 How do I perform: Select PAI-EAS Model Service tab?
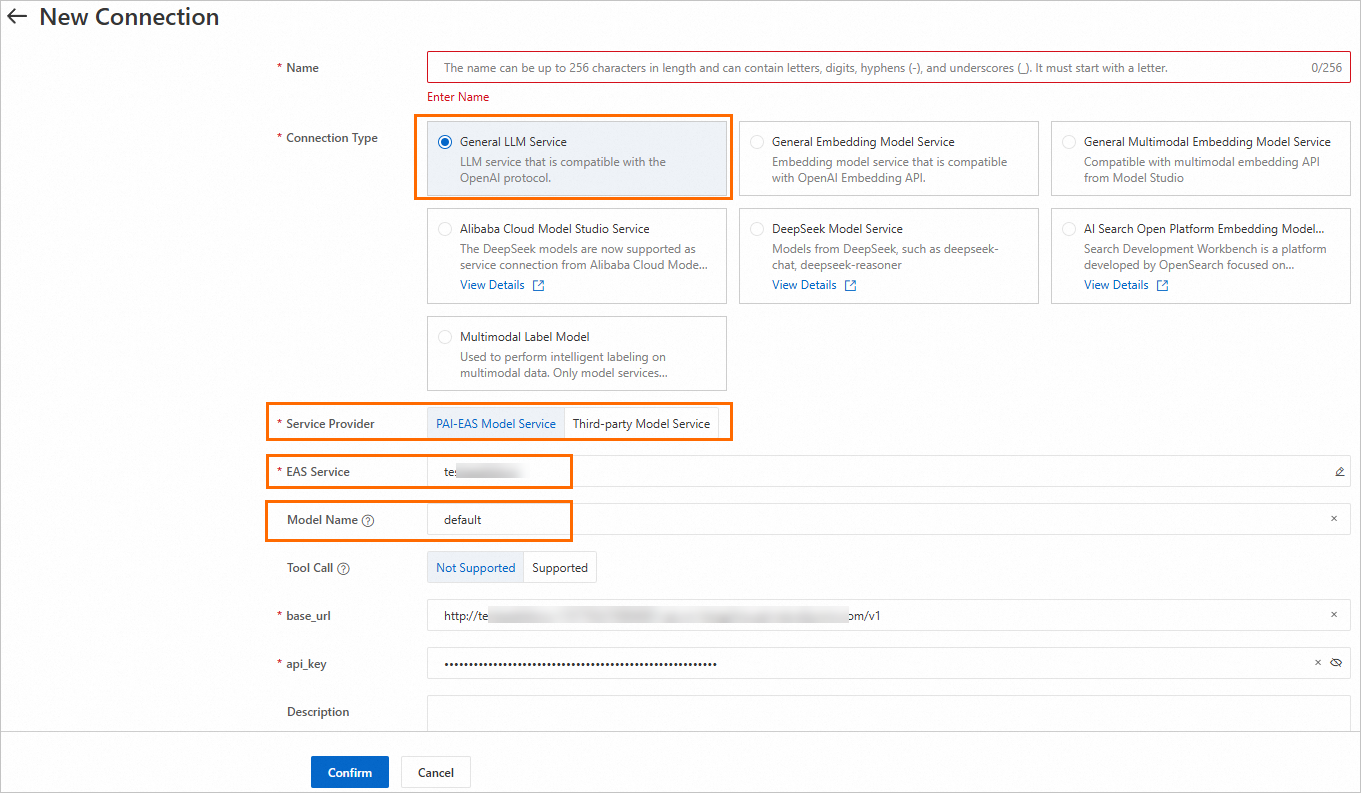495,424
